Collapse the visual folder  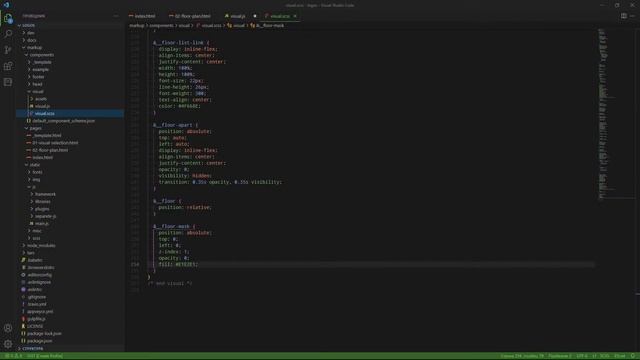click(38, 92)
